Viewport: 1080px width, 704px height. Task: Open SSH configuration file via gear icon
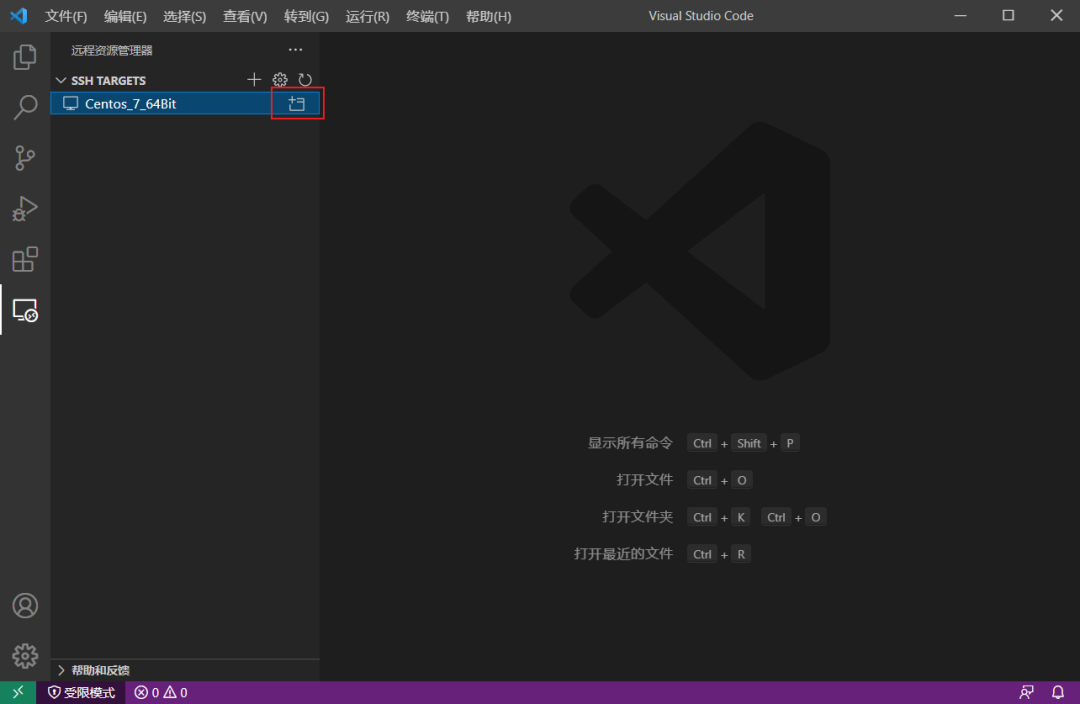[280, 80]
